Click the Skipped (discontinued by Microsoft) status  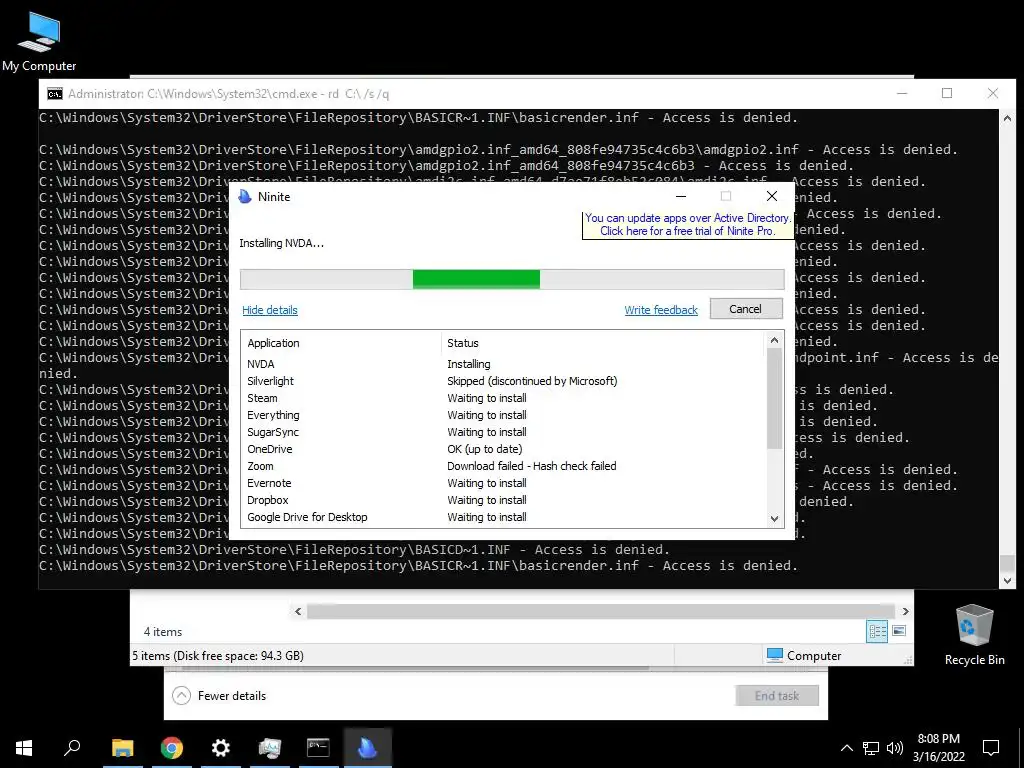pos(532,381)
